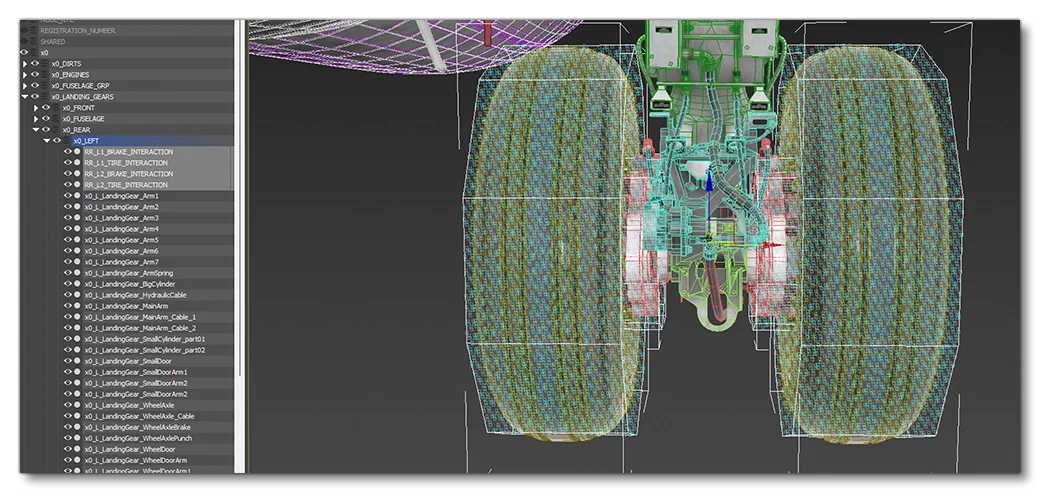Image resolution: width=1040 pixels, height=493 pixels.
Task: Click the layer icon beside x0_REAR
Action: (x=56, y=129)
